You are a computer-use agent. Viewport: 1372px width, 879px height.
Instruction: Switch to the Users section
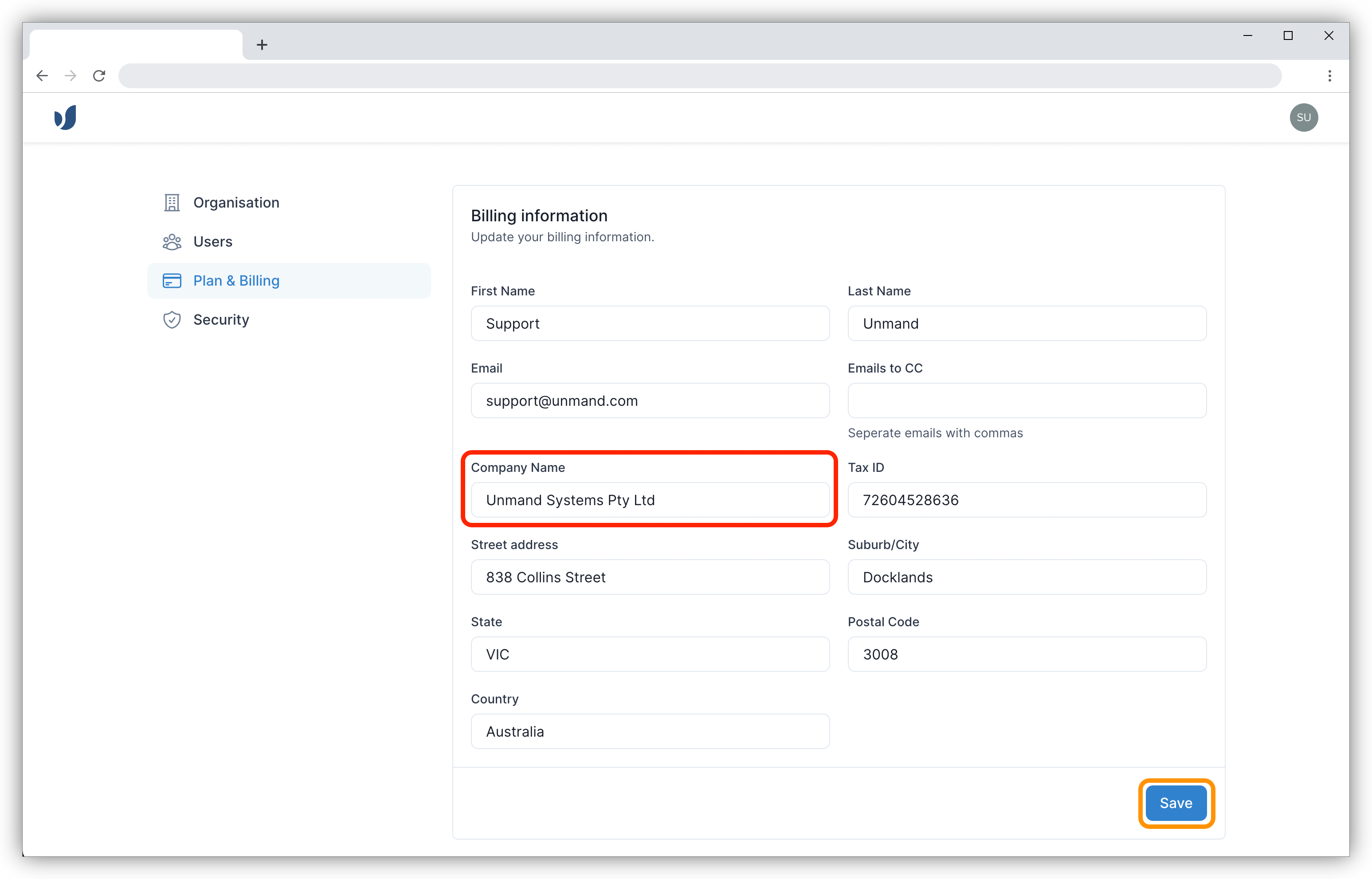(x=213, y=242)
